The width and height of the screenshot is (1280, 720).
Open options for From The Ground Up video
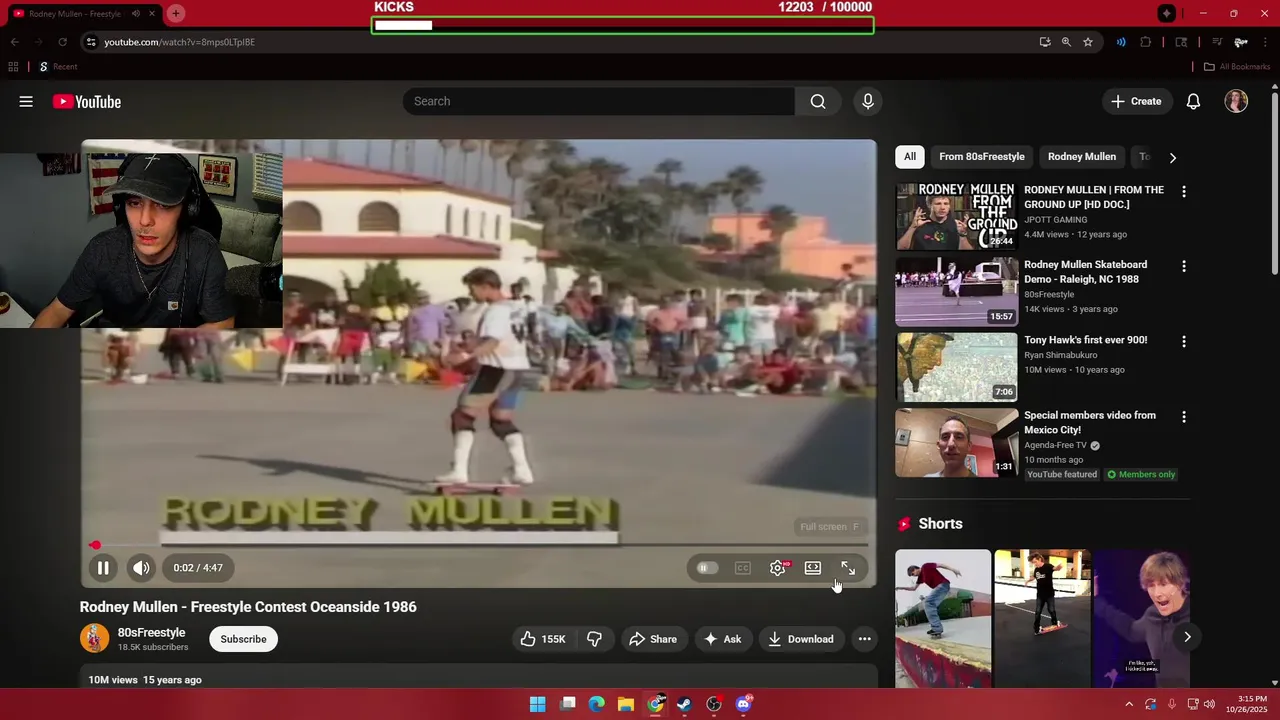[x=1184, y=191]
